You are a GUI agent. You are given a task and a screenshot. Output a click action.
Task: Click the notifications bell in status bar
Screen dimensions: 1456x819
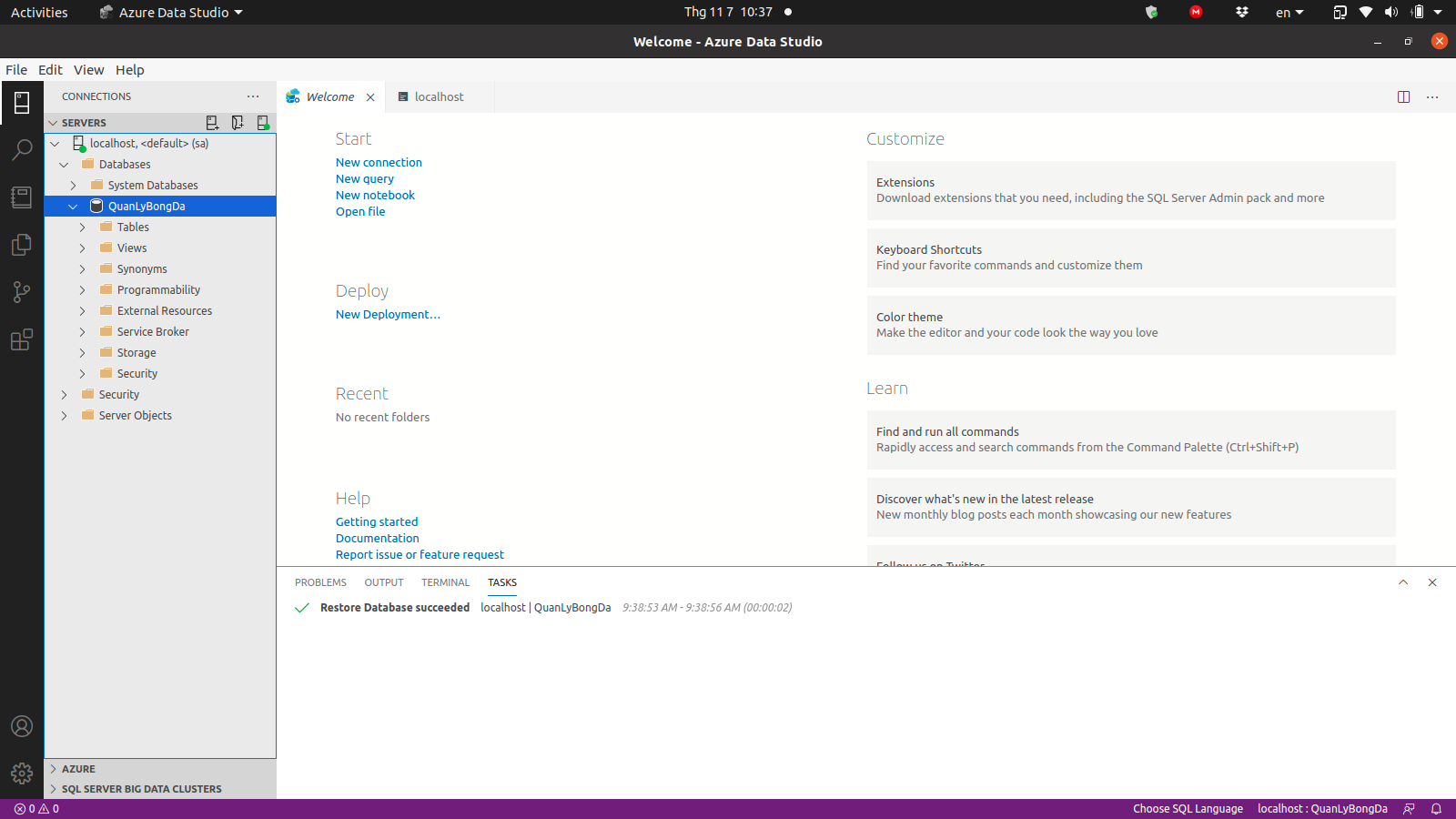1437,809
